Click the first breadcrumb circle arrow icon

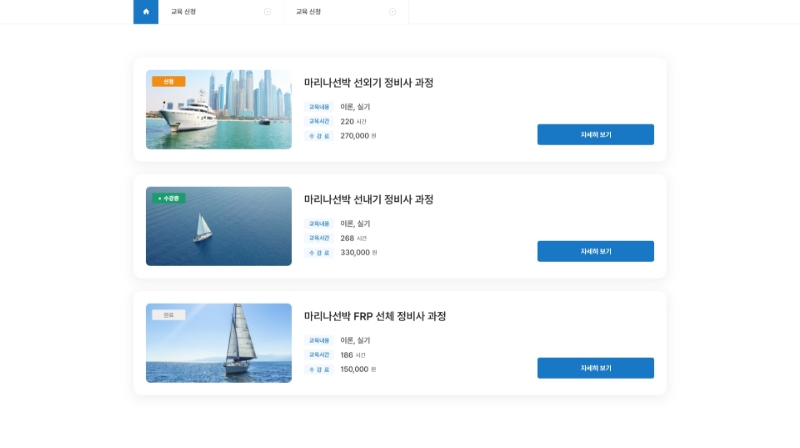267,12
